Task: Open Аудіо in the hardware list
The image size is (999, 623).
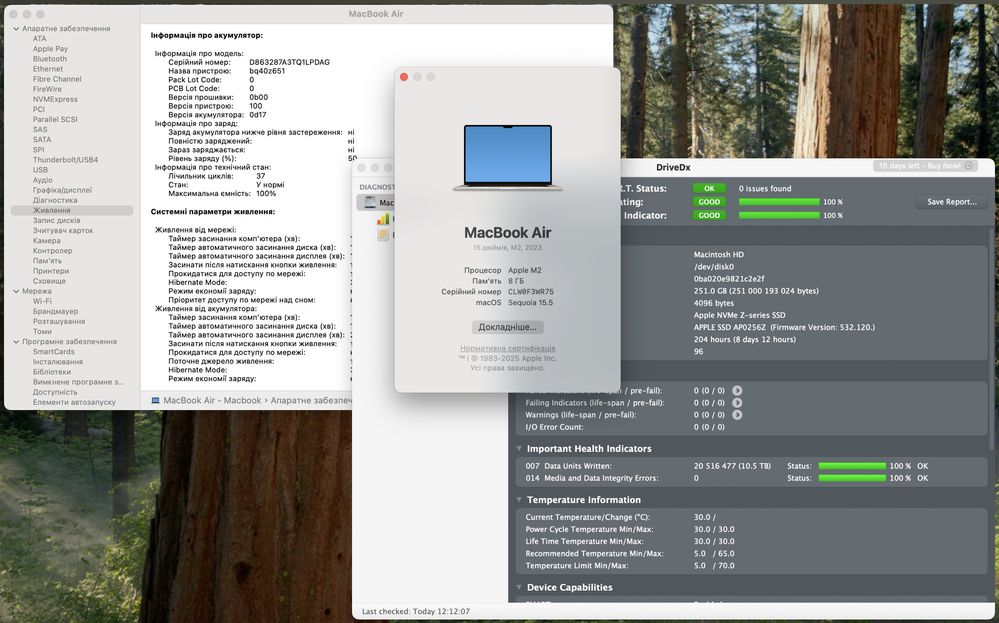Action: pos(43,180)
